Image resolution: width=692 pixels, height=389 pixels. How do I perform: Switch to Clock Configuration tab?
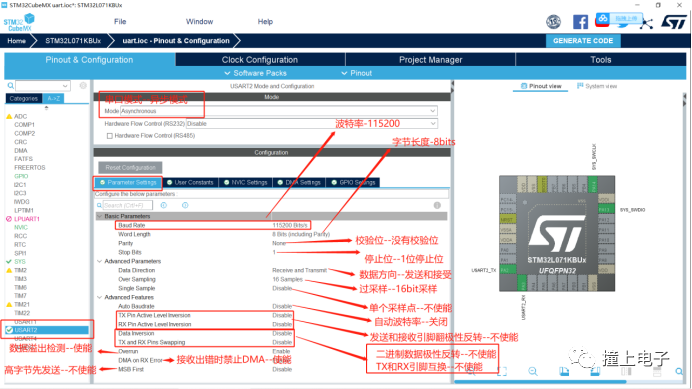[260, 60]
